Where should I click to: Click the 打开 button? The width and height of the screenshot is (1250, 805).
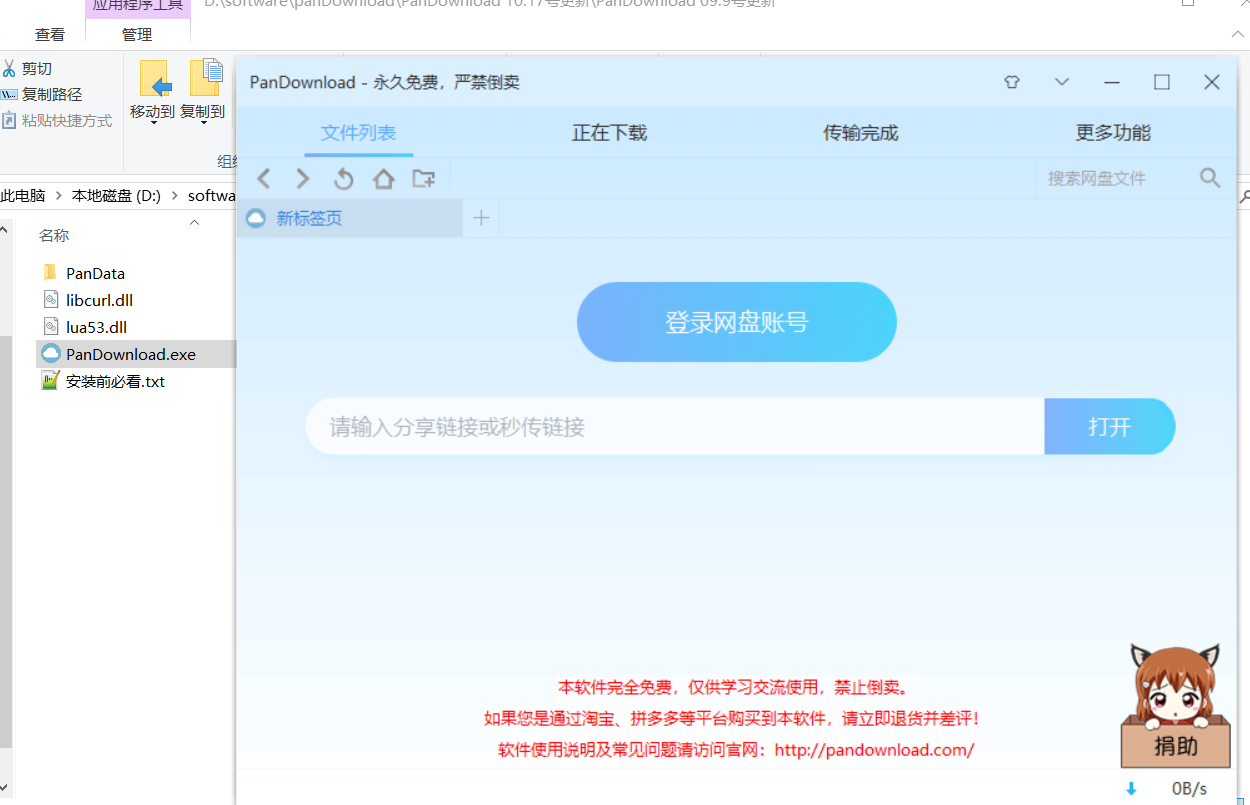click(1110, 427)
